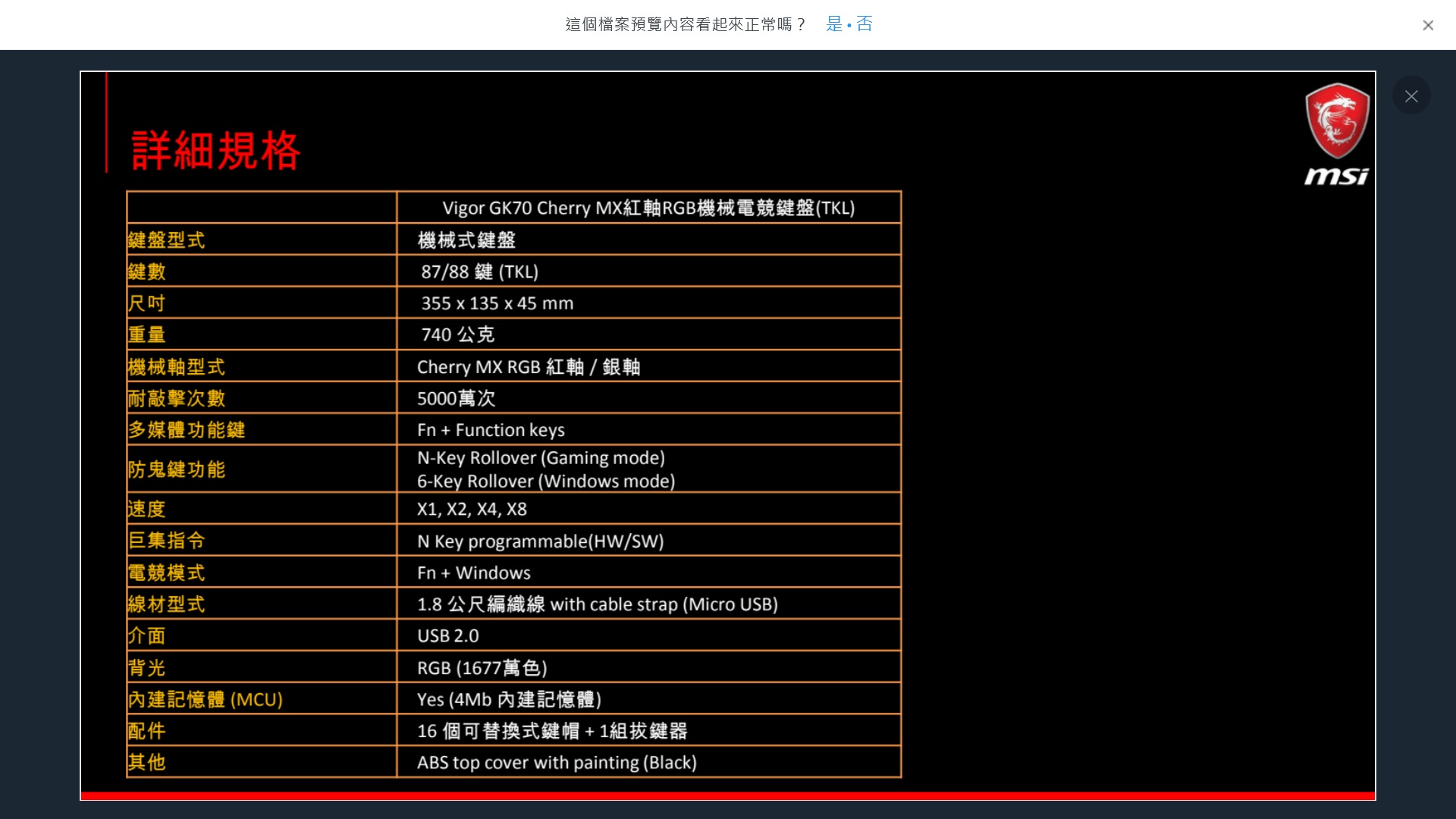This screenshot has width=1456, height=819.
Task: Click the 速度 row label
Action: point(146,509)
